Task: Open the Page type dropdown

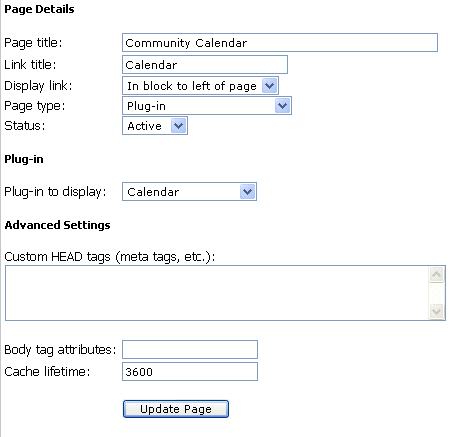Action: 207,106
